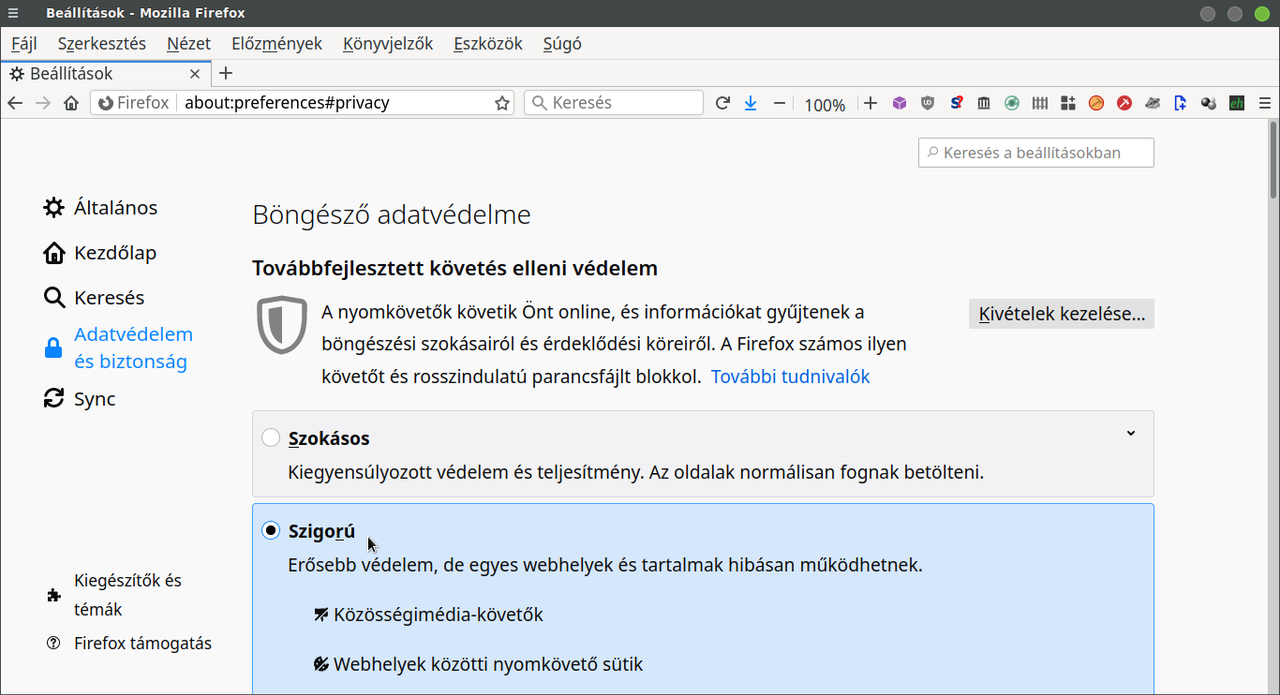Screen dimensions: 1280x695
Task: Open the Könyvjelzők menu
Action: [x=388, y=44]
